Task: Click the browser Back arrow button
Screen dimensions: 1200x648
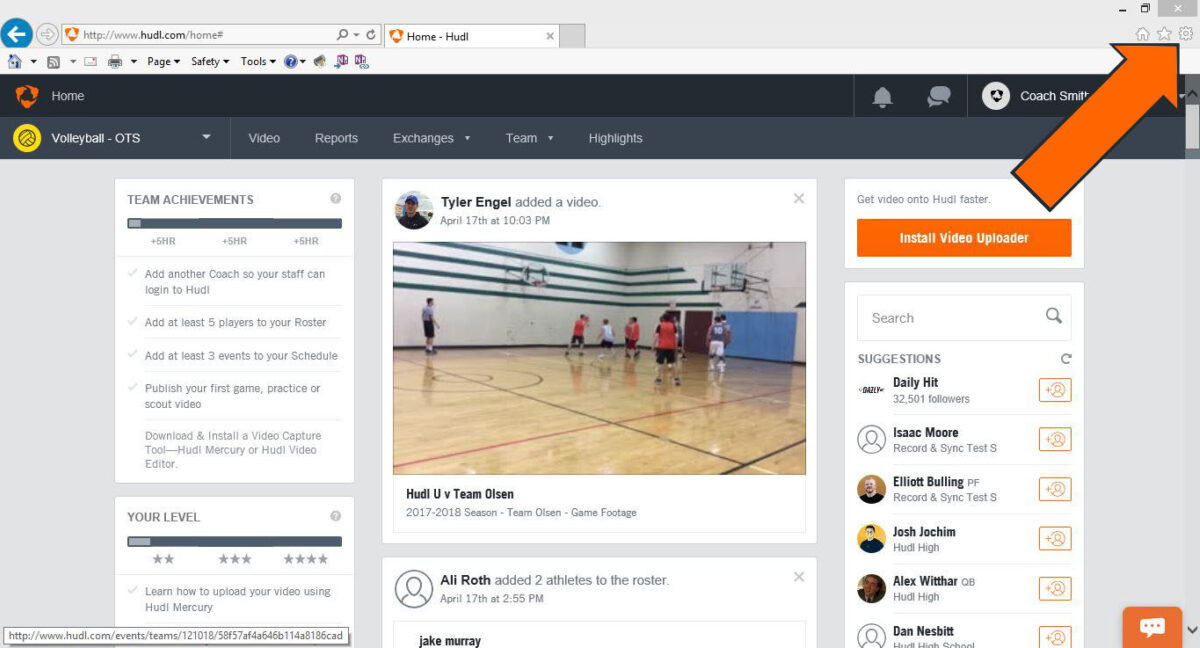Action: [x=15, y=34]
